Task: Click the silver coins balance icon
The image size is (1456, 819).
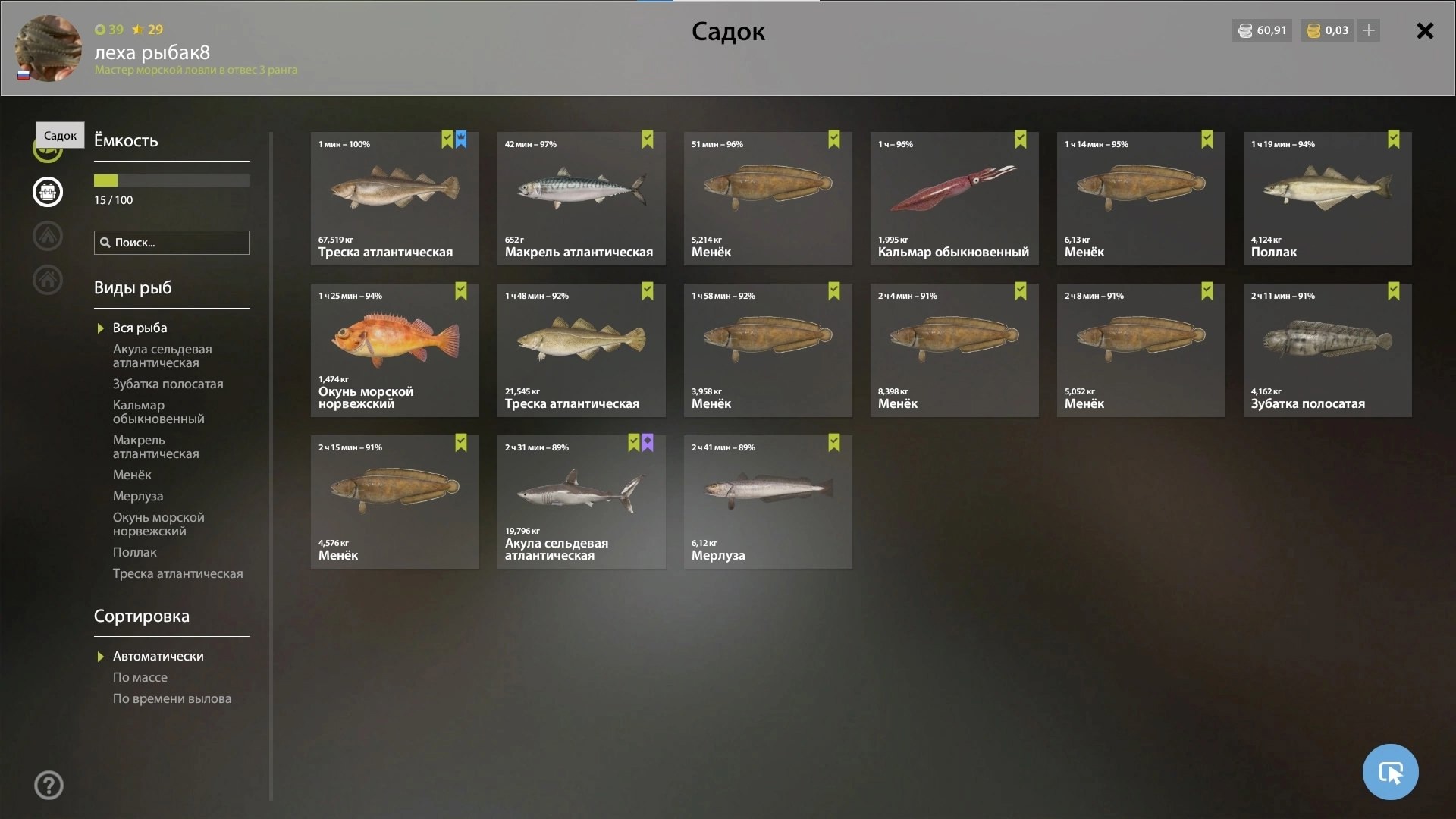Action: click(x=1245, y=30)
